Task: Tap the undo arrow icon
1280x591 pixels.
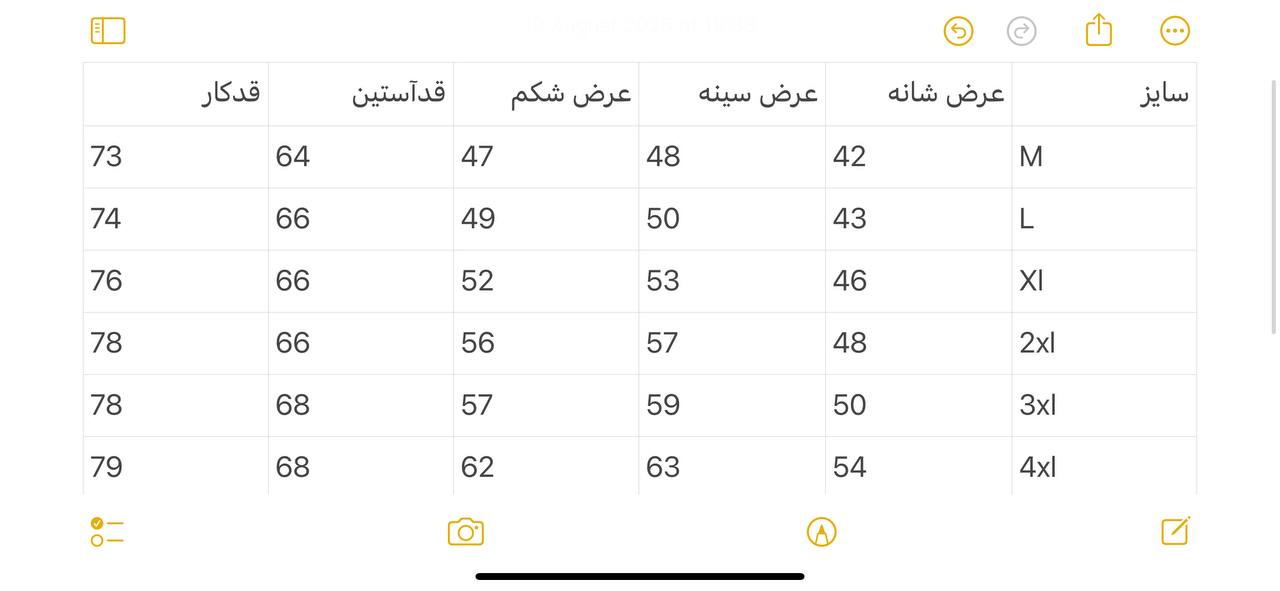Action: coord(958,31)
